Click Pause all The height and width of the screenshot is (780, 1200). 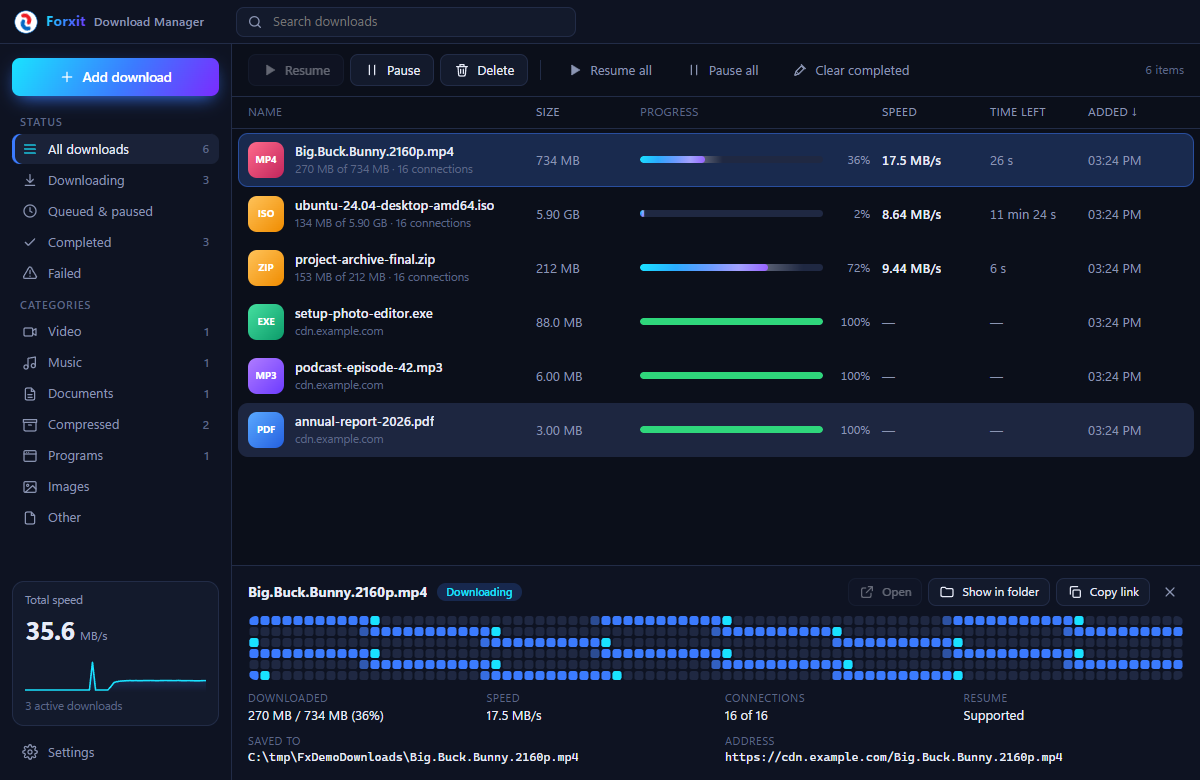click(723, 70)
